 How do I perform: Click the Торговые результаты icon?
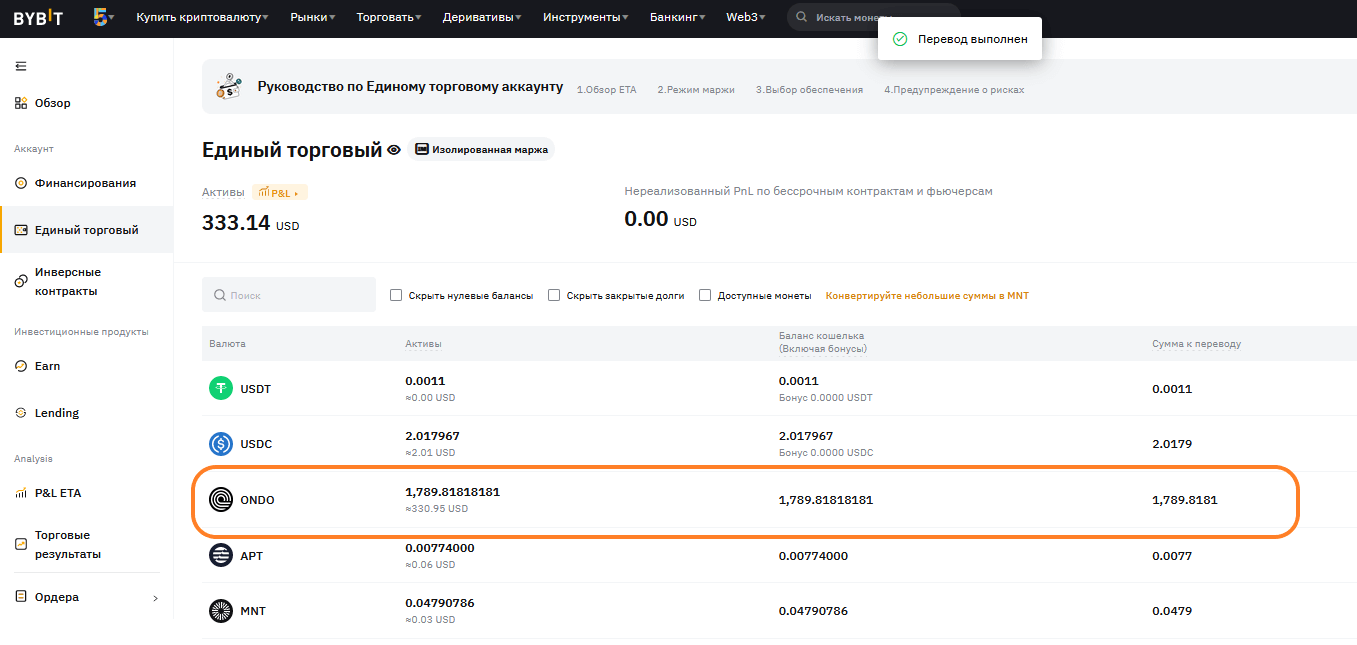pos(21,544)
